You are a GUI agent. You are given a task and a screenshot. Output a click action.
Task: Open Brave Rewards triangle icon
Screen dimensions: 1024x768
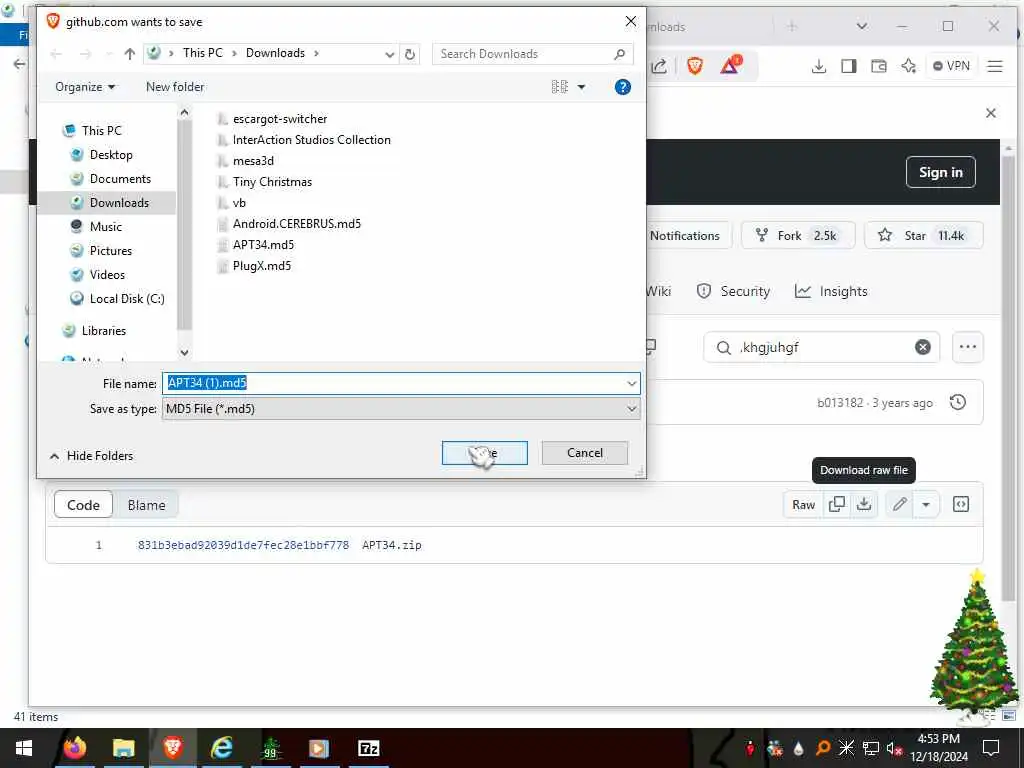[x=731, y=65]
